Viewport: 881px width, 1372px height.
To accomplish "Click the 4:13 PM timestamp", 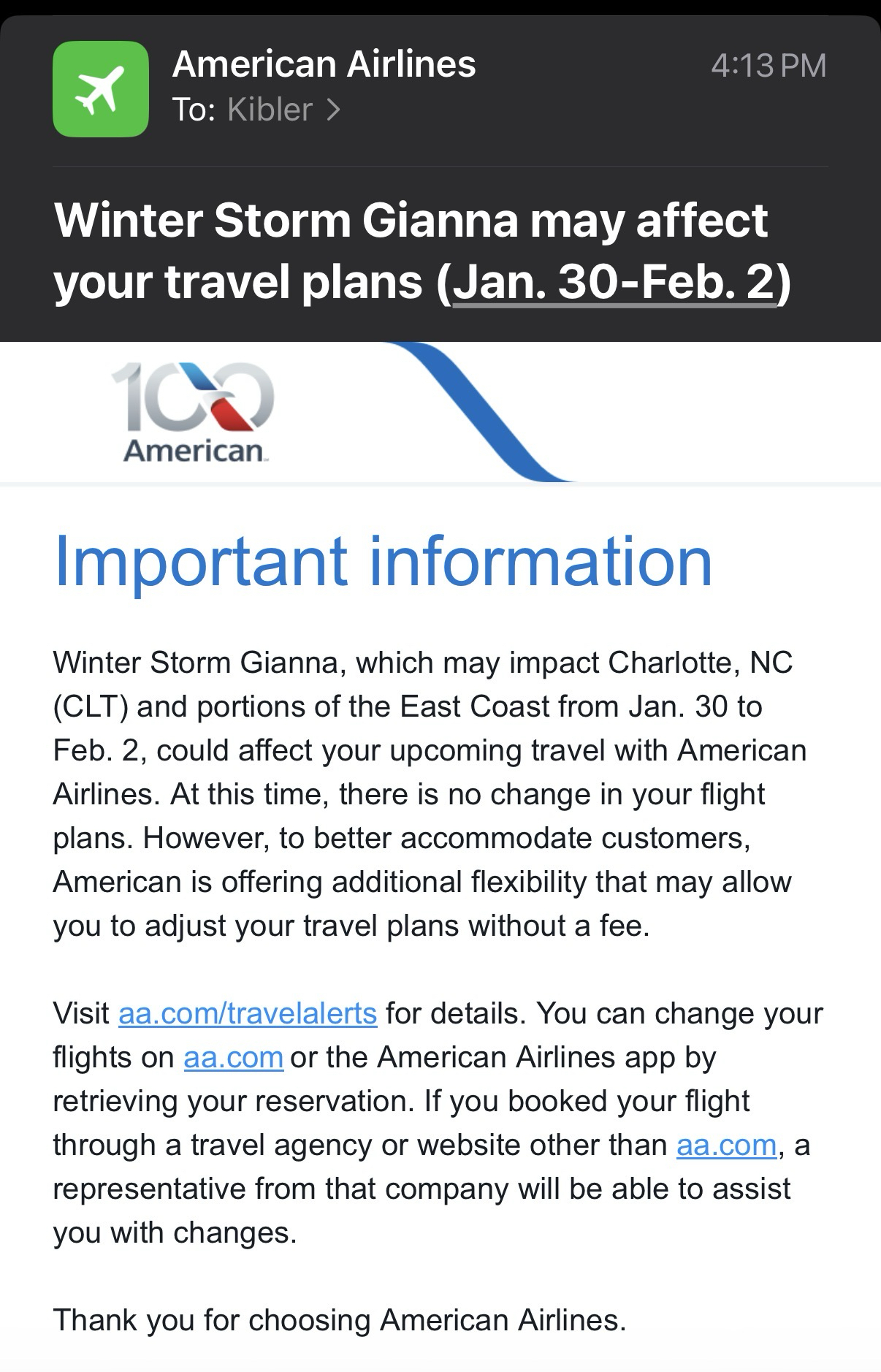I will point(768,66).
